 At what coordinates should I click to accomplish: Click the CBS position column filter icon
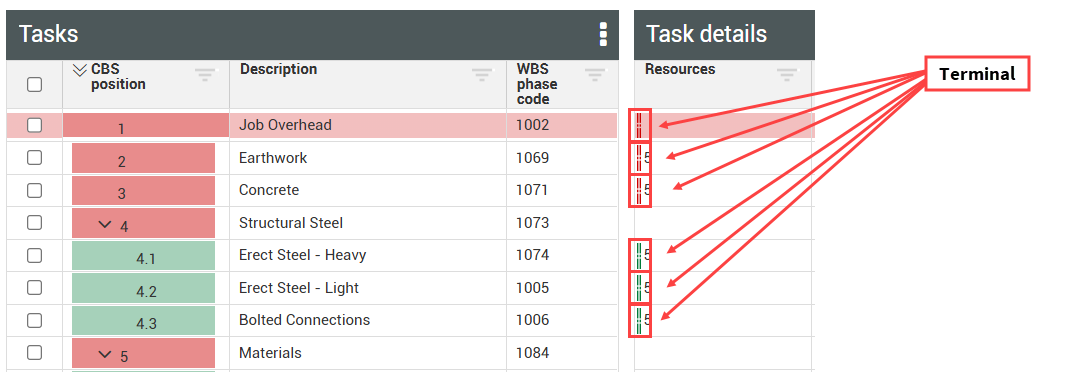tap(205, 74)
